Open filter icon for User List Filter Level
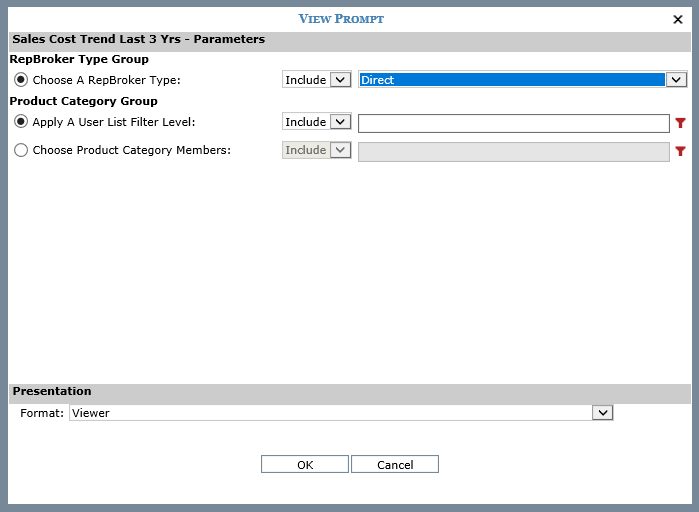This screenshot has height=512, width=699. tap(681, 123)
